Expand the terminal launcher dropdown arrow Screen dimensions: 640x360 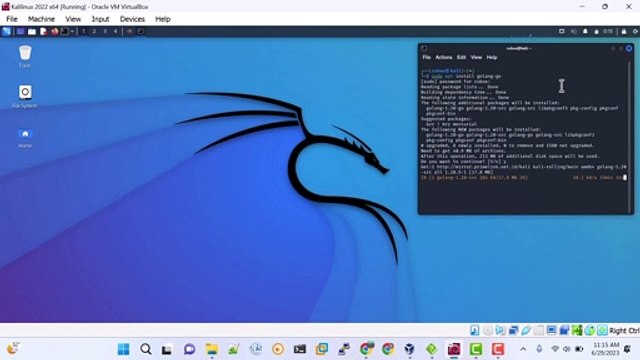[72, 31]
